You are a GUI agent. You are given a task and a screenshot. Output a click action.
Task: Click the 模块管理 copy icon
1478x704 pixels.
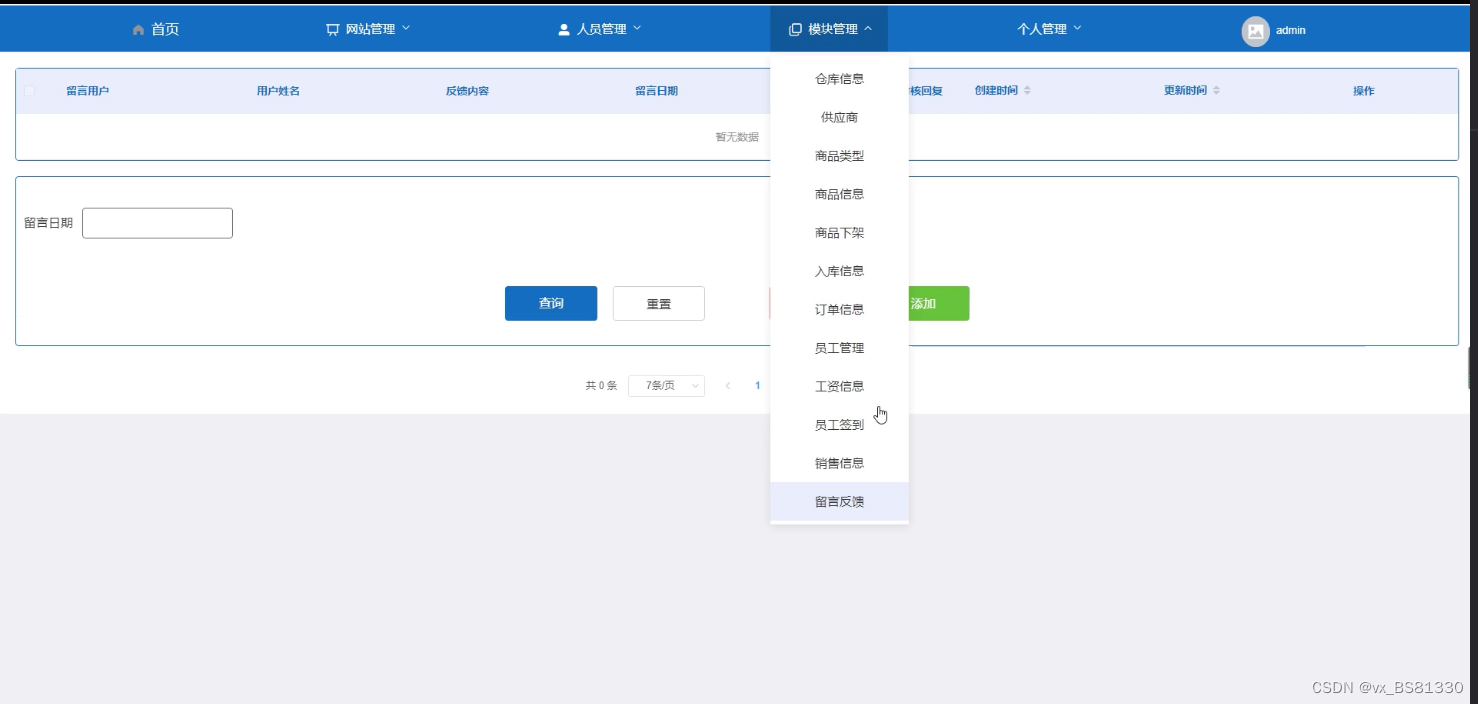(795, 30)
